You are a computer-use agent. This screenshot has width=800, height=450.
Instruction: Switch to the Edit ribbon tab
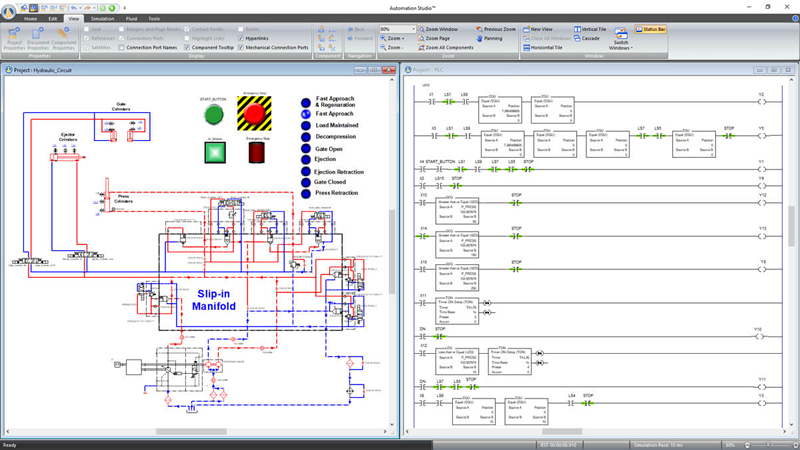53,19
